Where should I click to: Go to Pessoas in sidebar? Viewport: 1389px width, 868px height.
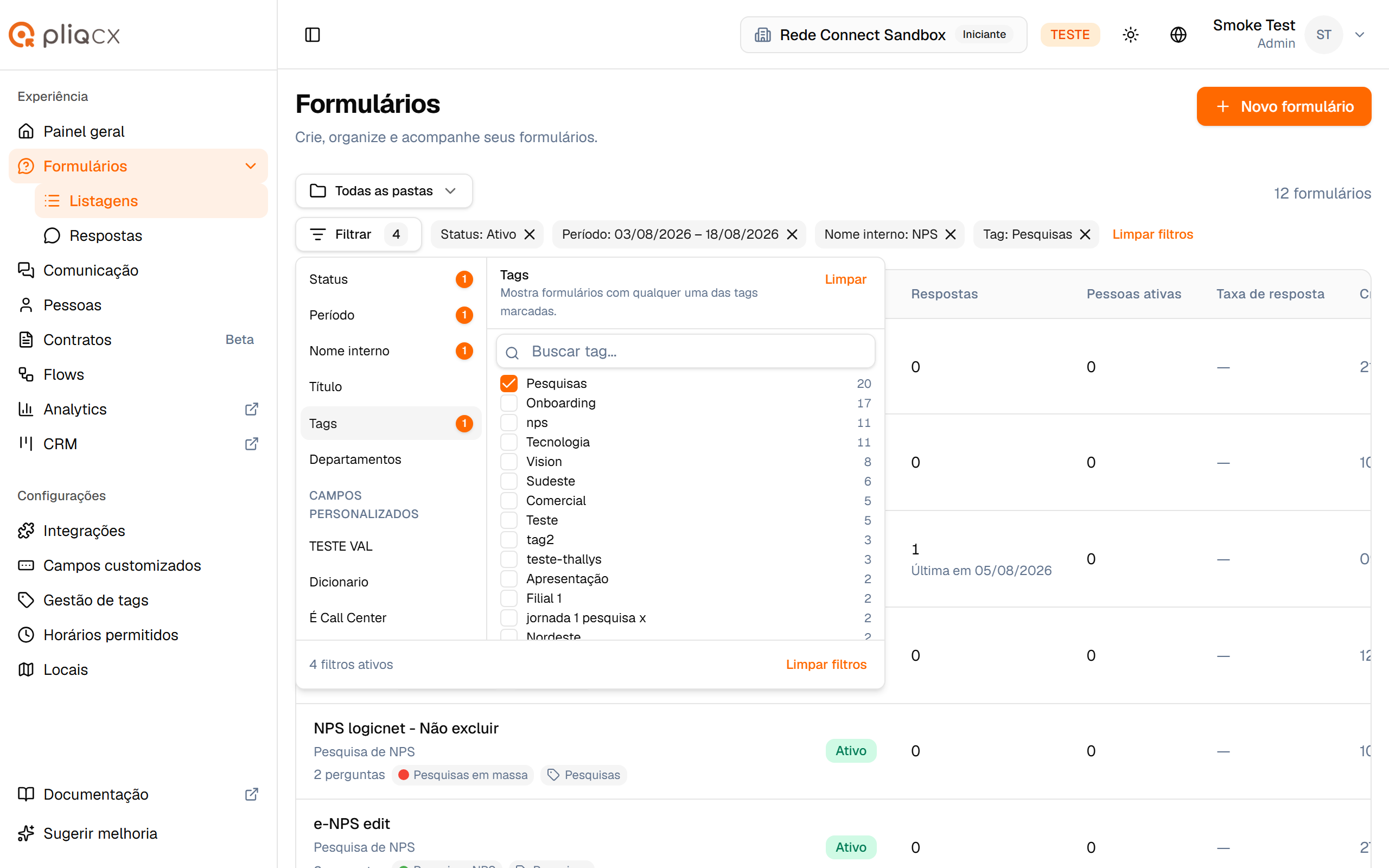click(x=138, y=305)
